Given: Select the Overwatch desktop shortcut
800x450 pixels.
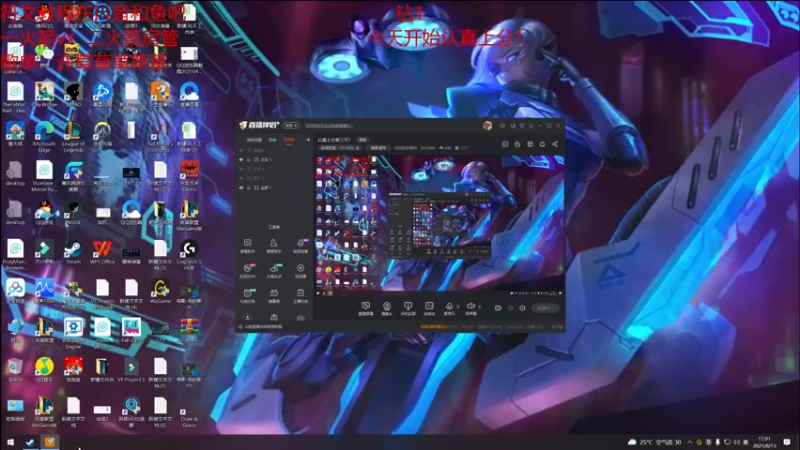Looking at the screenshot, I should [102, 135].
